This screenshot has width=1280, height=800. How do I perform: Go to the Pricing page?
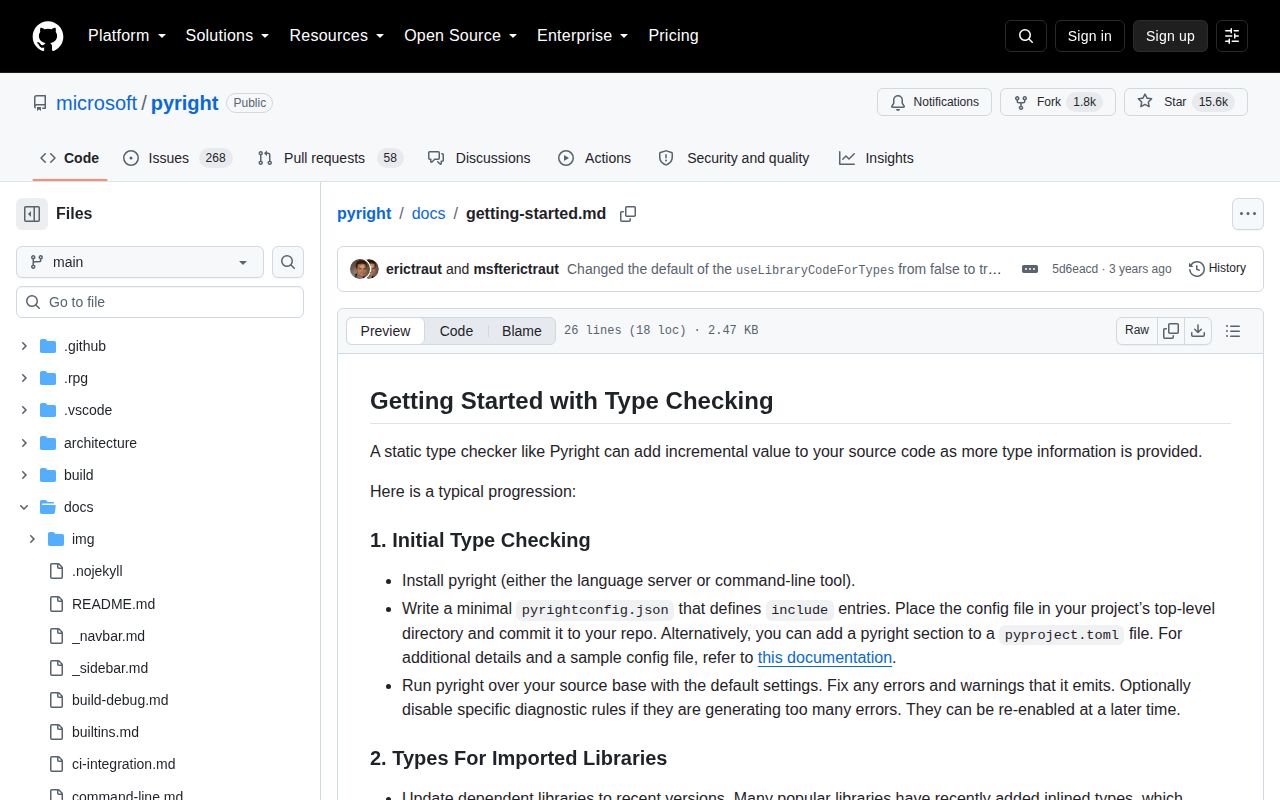(673, 36)
